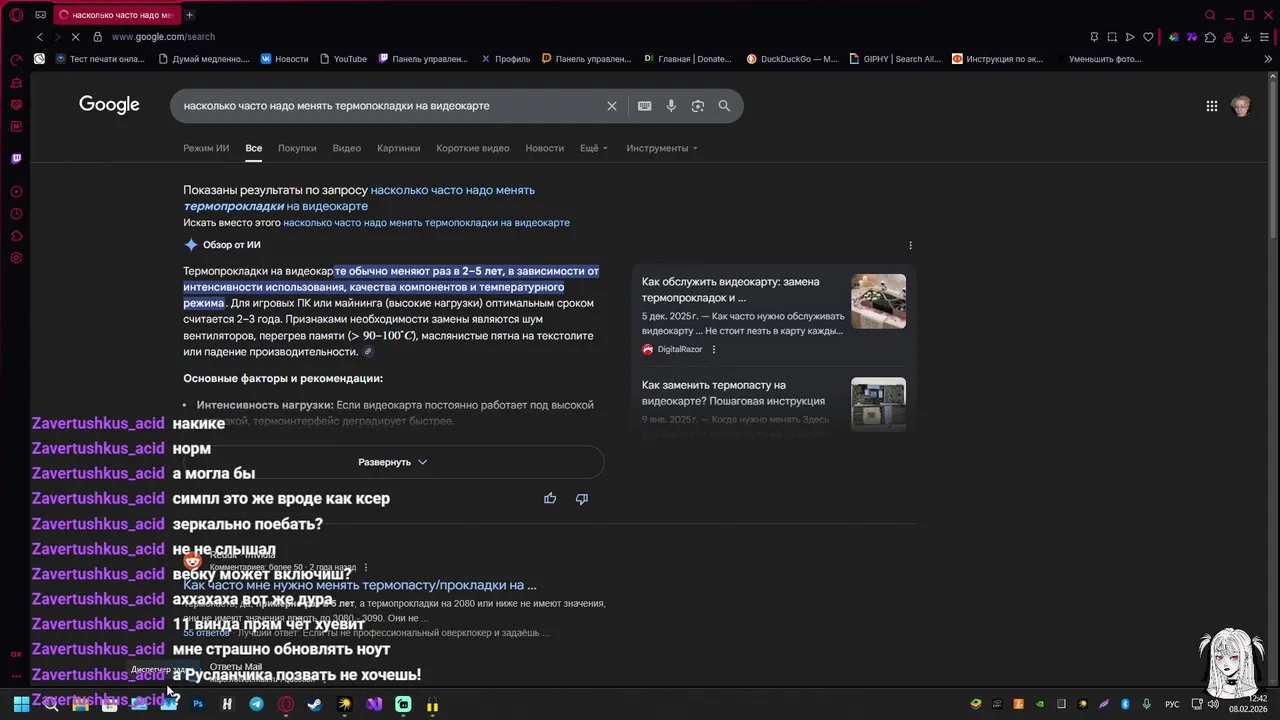Open the 7TV extension
This screenshot has width=1280, height=720.
1191,37
